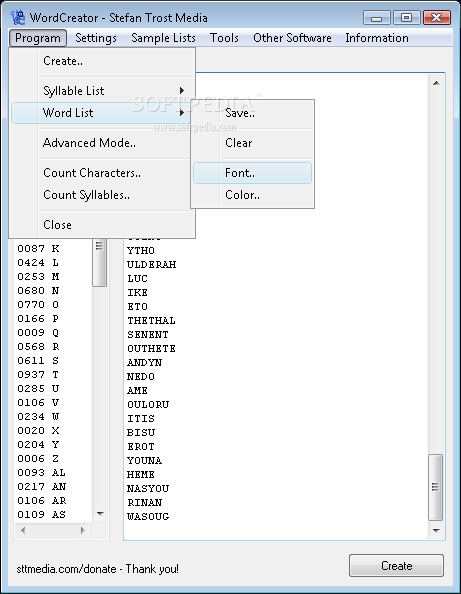The image size is (461, 594).
Task: Expand the Syllable List submenu
Action: click(x=102, y=91)
